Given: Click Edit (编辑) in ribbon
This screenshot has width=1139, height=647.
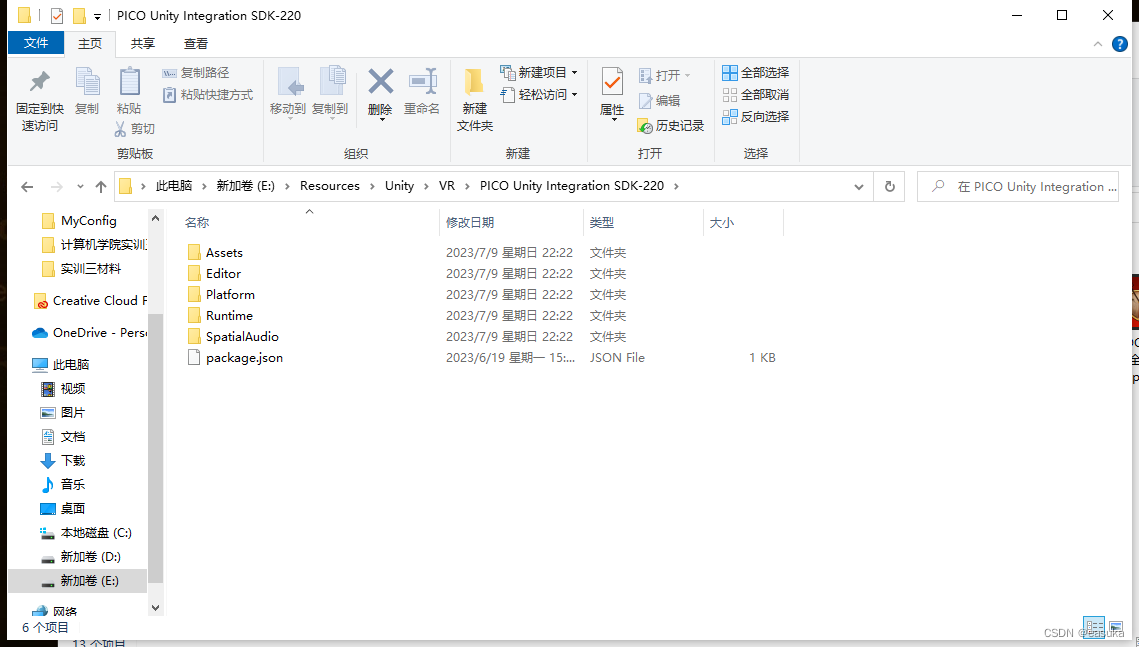Looking at the screenshot, I should (660, 101).
